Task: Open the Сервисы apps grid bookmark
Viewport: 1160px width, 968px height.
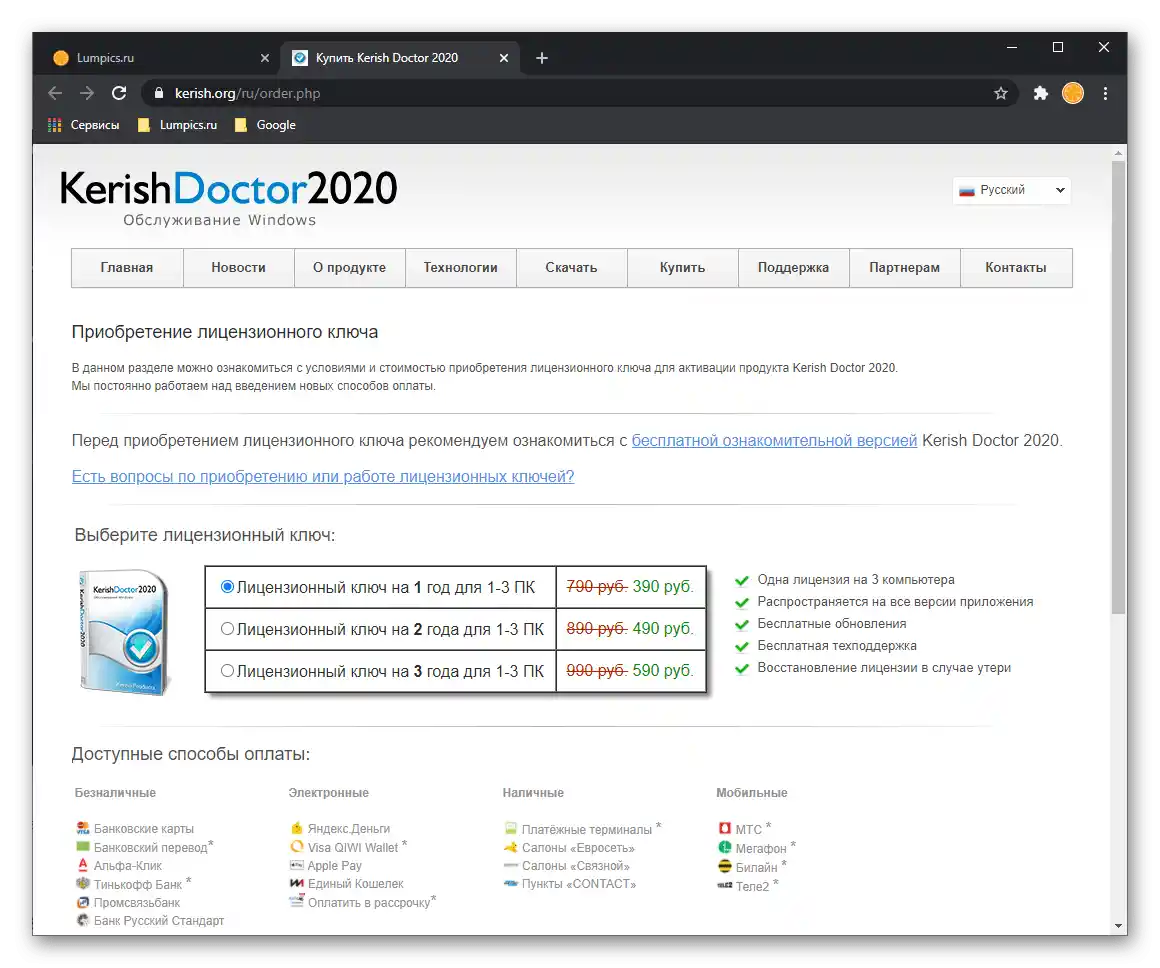Action: (x=83, y=125)
